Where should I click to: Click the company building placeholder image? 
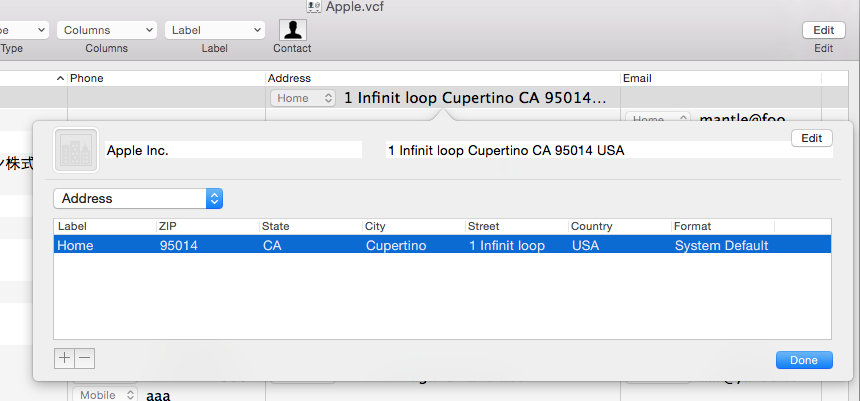76,150
